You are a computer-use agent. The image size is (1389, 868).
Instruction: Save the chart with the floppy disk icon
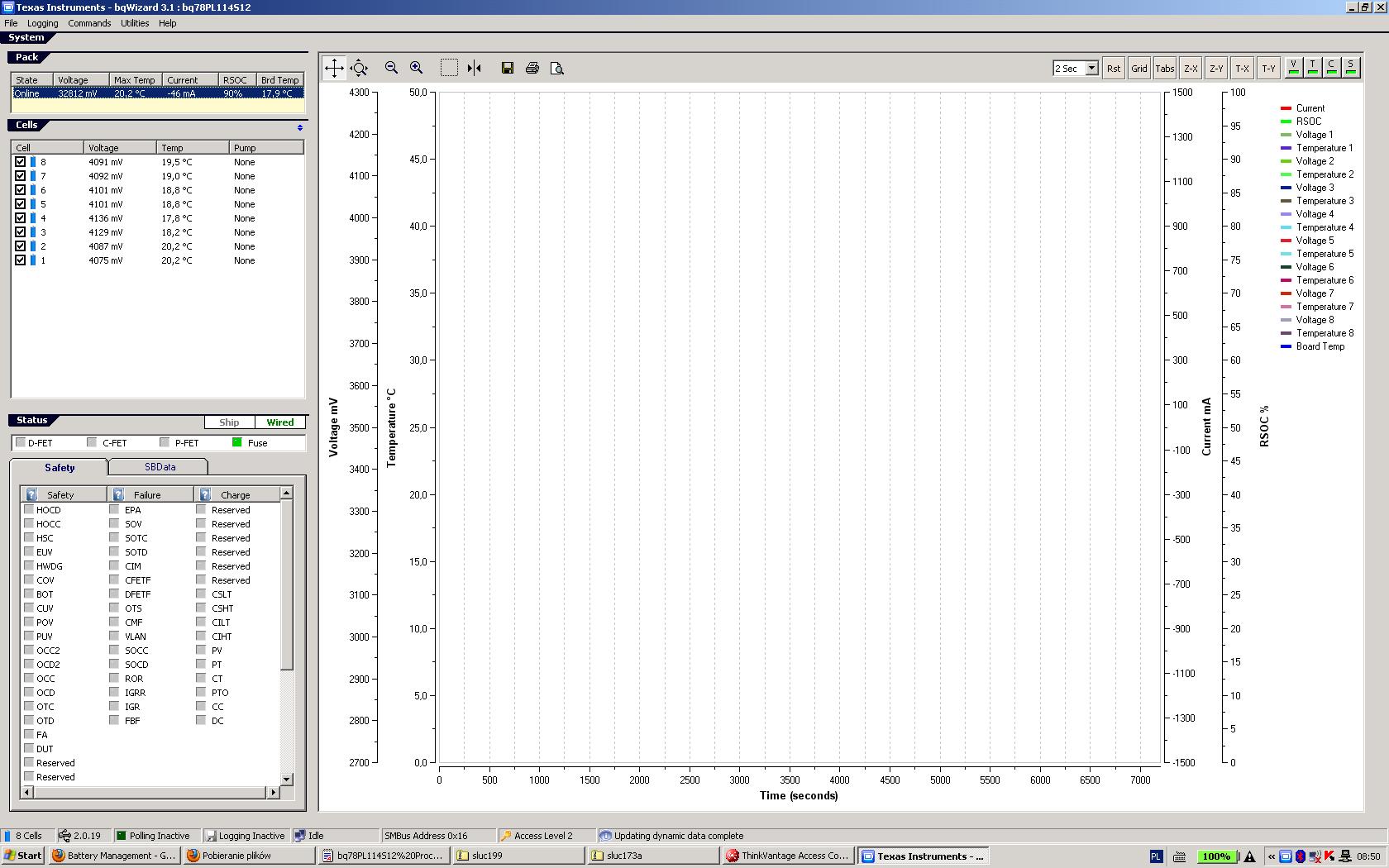pyautogui.click(x=508, y=68)
